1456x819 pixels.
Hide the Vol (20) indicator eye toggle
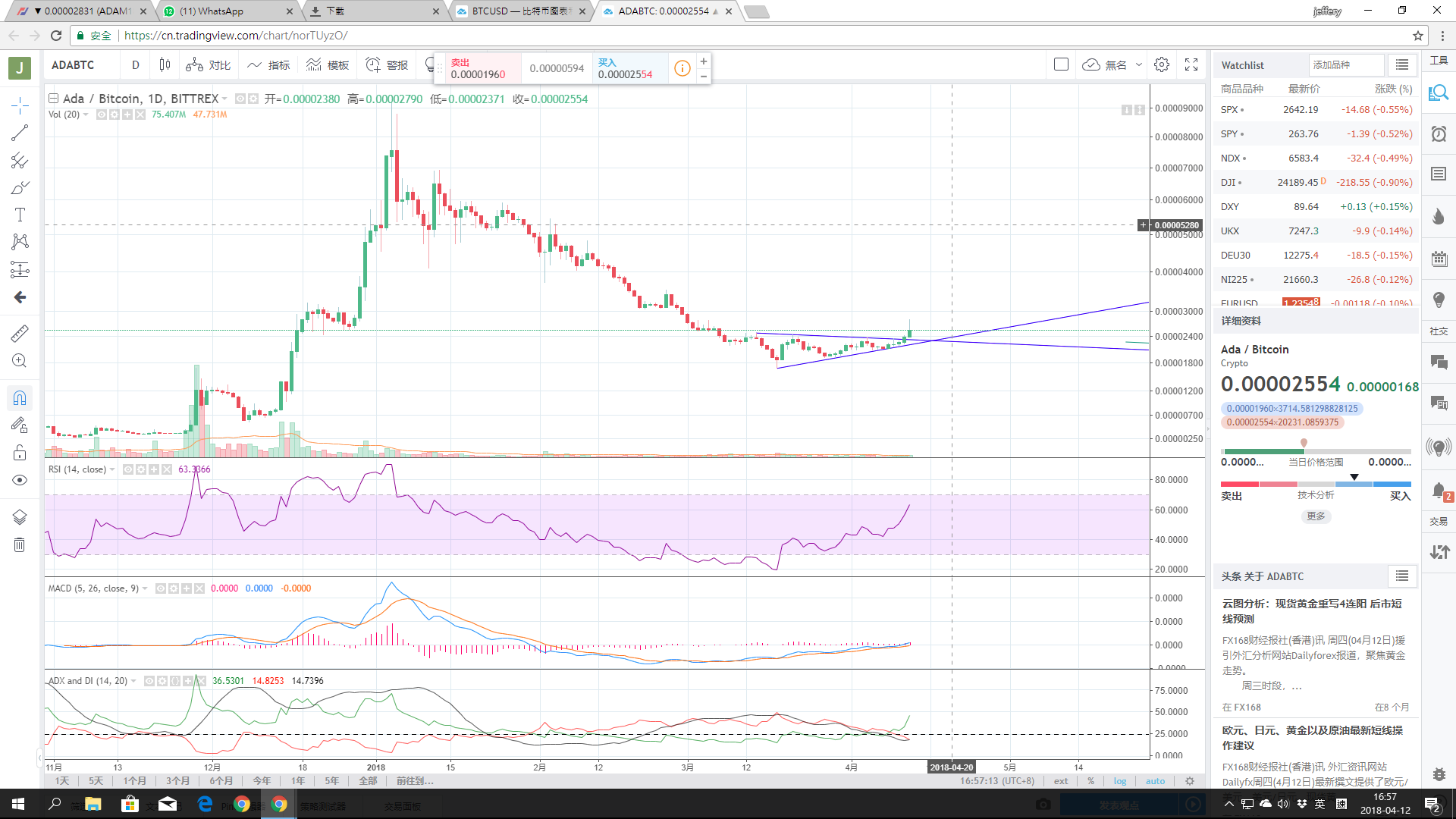coord(101,115)
